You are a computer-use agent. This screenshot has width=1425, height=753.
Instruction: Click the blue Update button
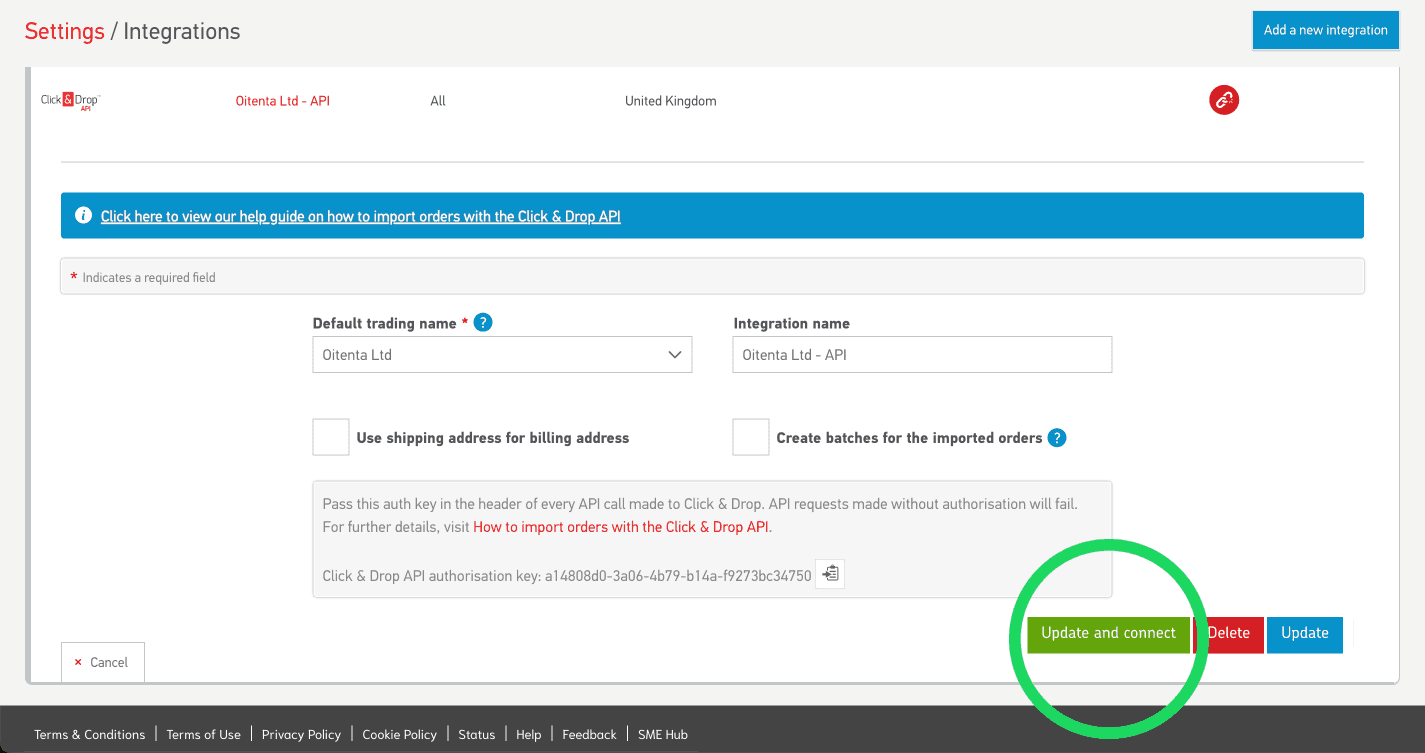point(1305,634)
